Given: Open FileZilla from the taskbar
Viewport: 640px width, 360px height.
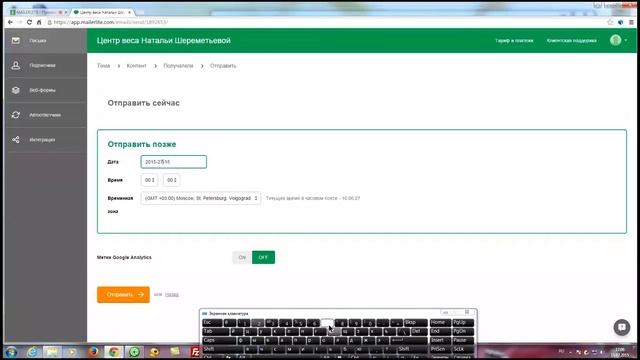Looking at the screenshot, I should pos(196,352).
